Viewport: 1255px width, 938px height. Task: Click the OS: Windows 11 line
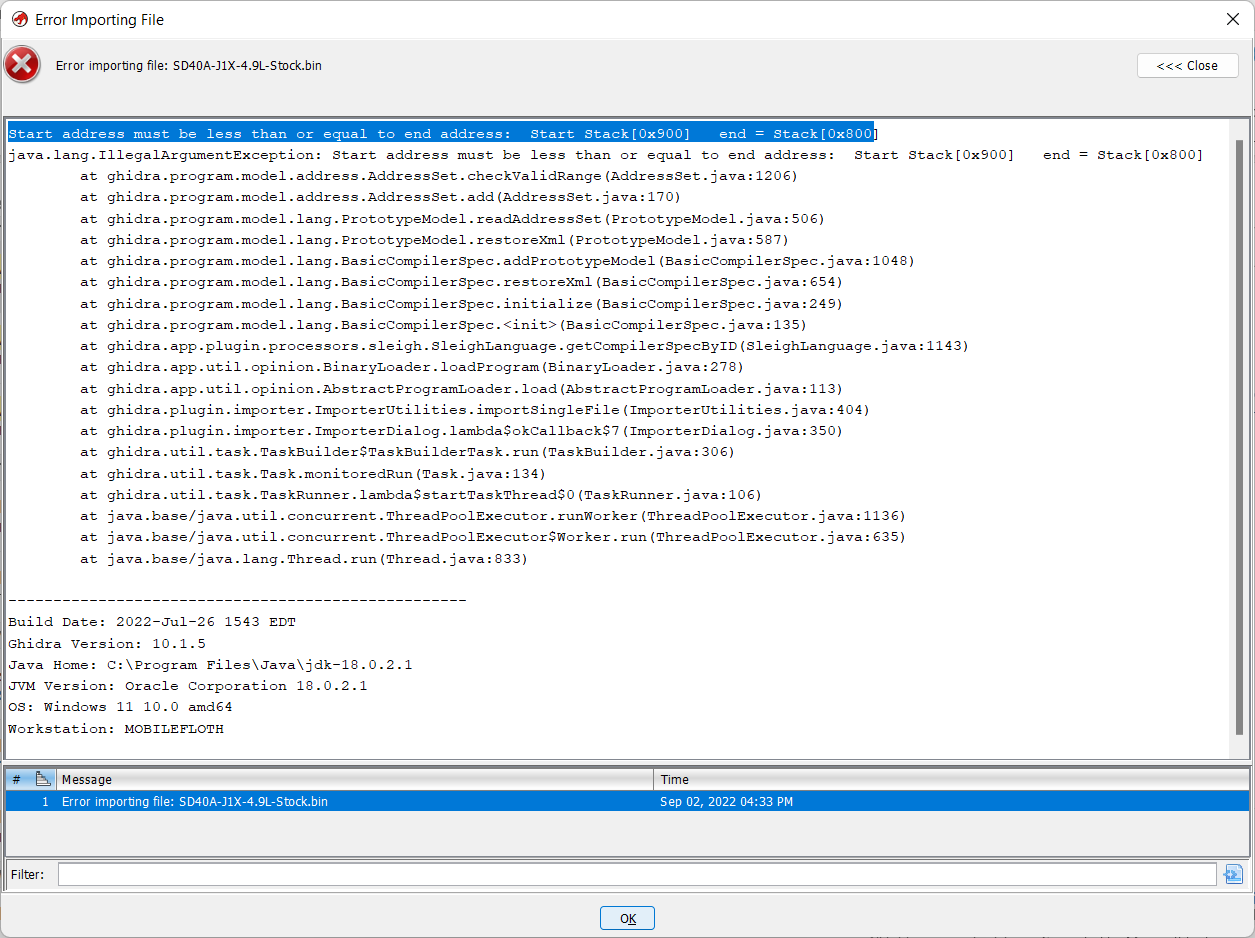[x=120, y=707]
